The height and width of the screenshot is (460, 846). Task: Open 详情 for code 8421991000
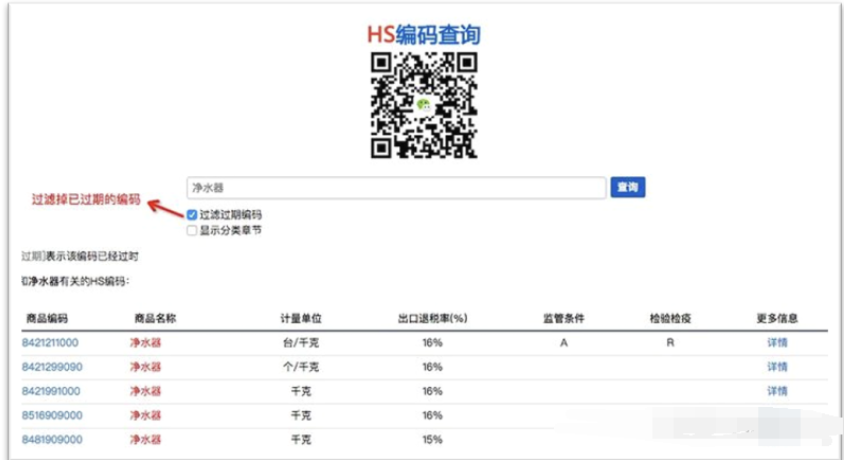(777, 391)
